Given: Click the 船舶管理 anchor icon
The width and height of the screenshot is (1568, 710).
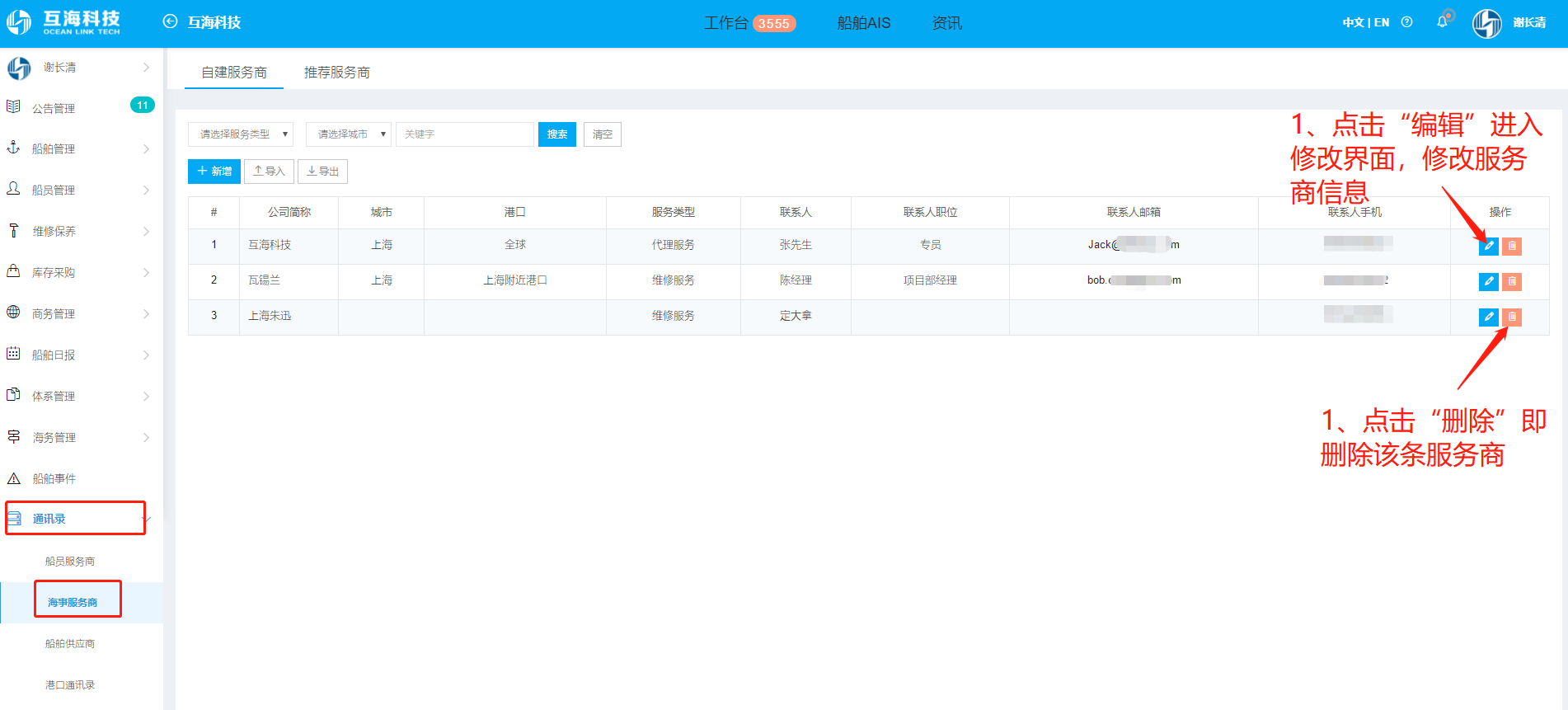Looking at the screenshot, I should click(13, 148).
